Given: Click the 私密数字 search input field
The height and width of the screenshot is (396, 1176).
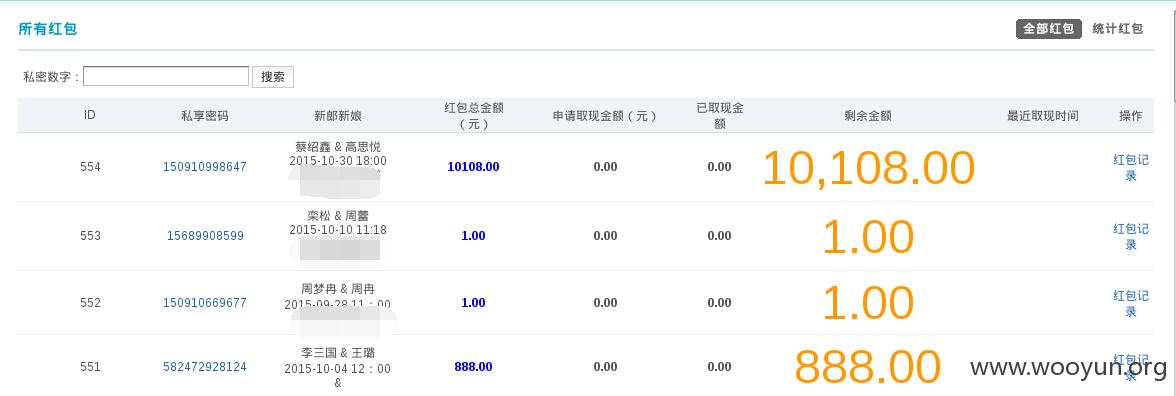Looking at the screenshot, I should [166, 76].
